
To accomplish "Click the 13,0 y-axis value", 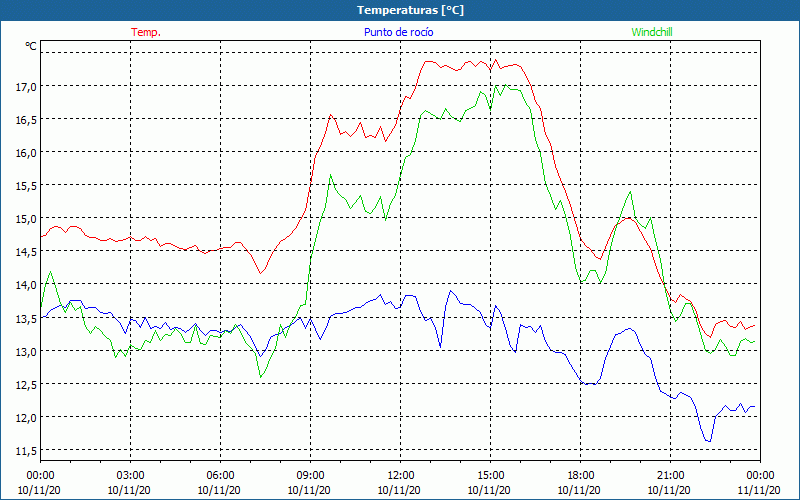I will coord(26,352).
